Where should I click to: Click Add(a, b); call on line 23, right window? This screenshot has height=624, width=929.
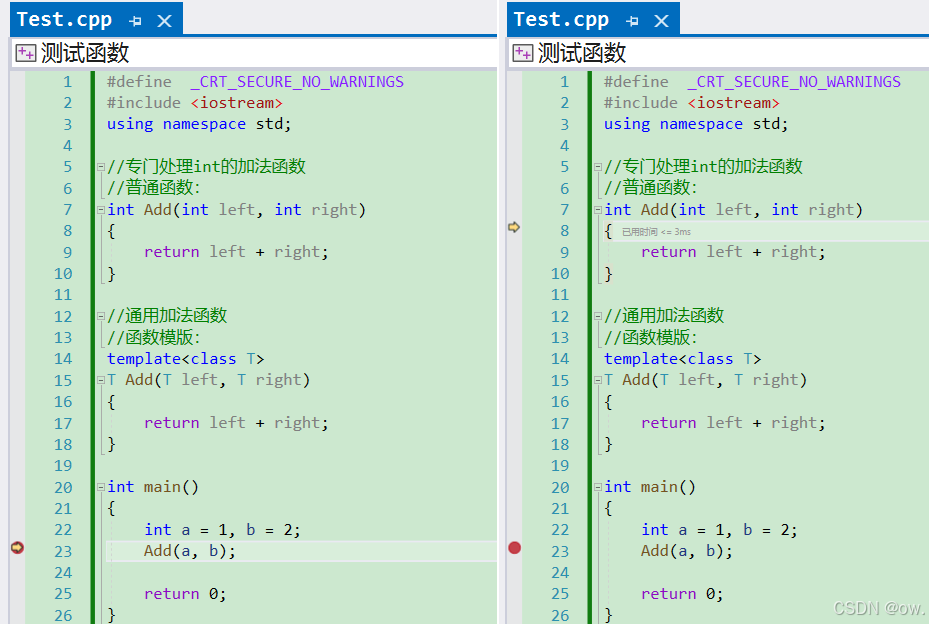[x=687, y=551]
